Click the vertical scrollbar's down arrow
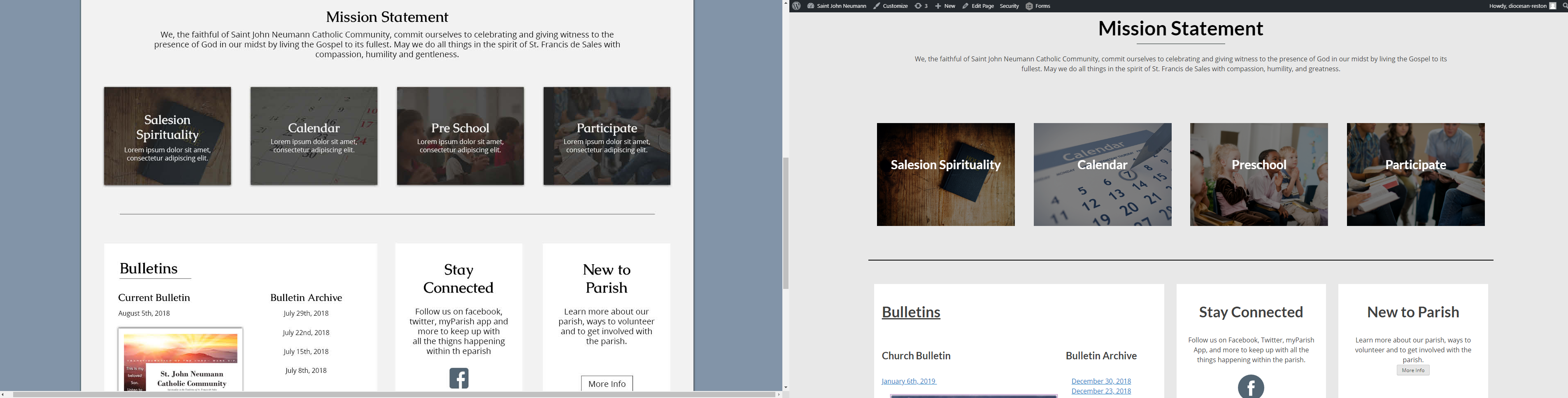Screen dimensions: 1568x398 [786, 387]
